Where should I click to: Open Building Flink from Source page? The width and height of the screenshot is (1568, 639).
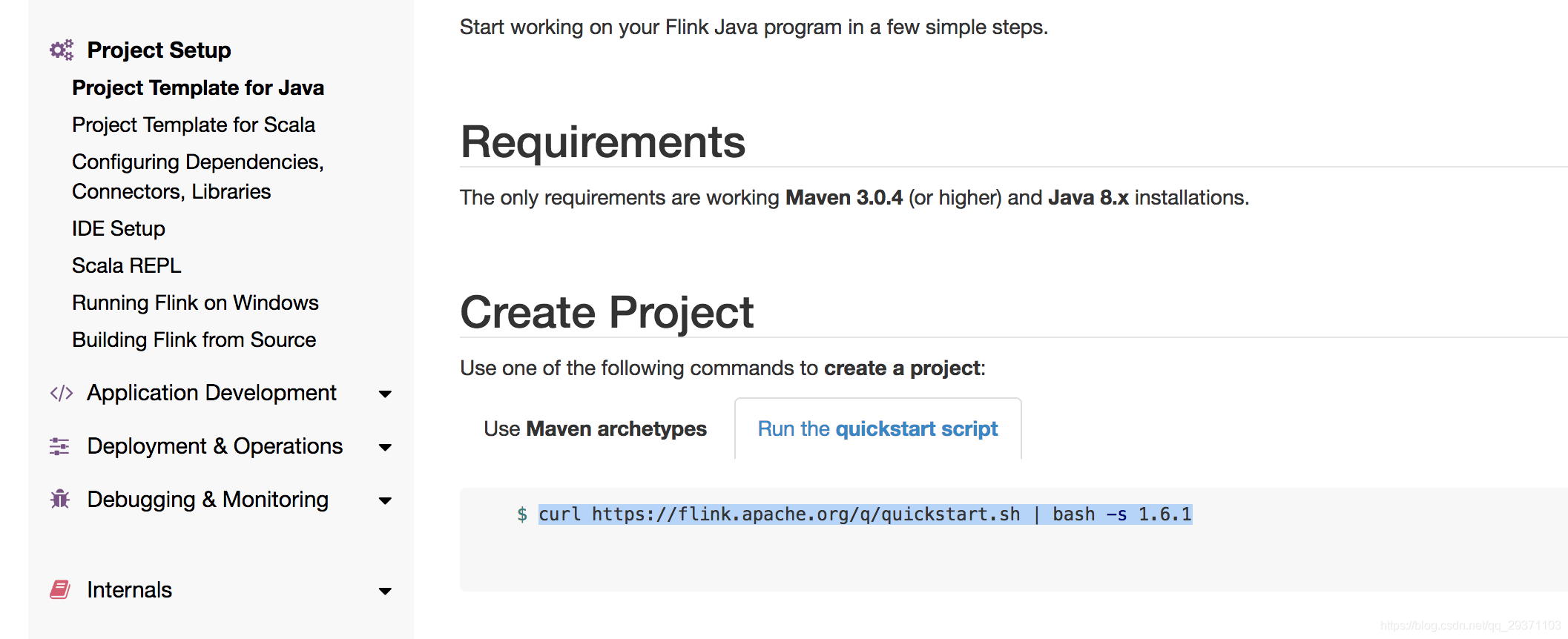tap(194, 340)
